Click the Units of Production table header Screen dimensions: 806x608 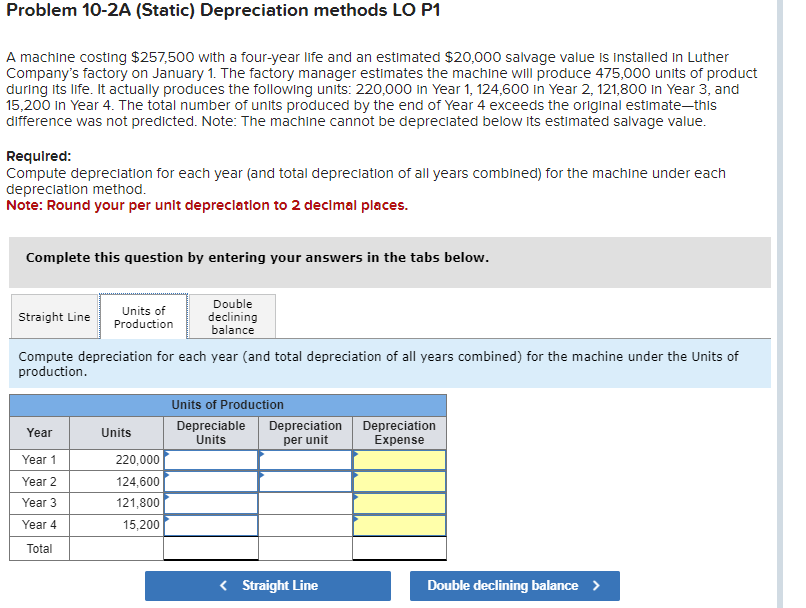point(227,405)
